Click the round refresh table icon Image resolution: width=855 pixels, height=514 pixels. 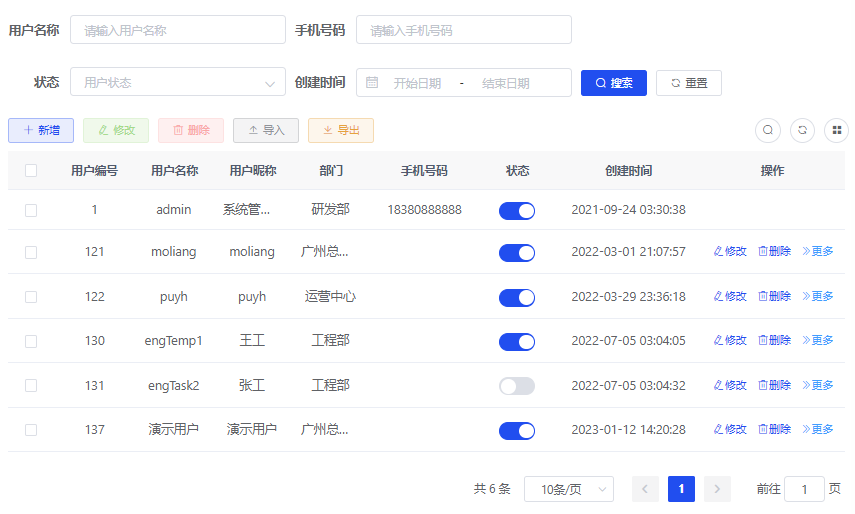(803, 130)
